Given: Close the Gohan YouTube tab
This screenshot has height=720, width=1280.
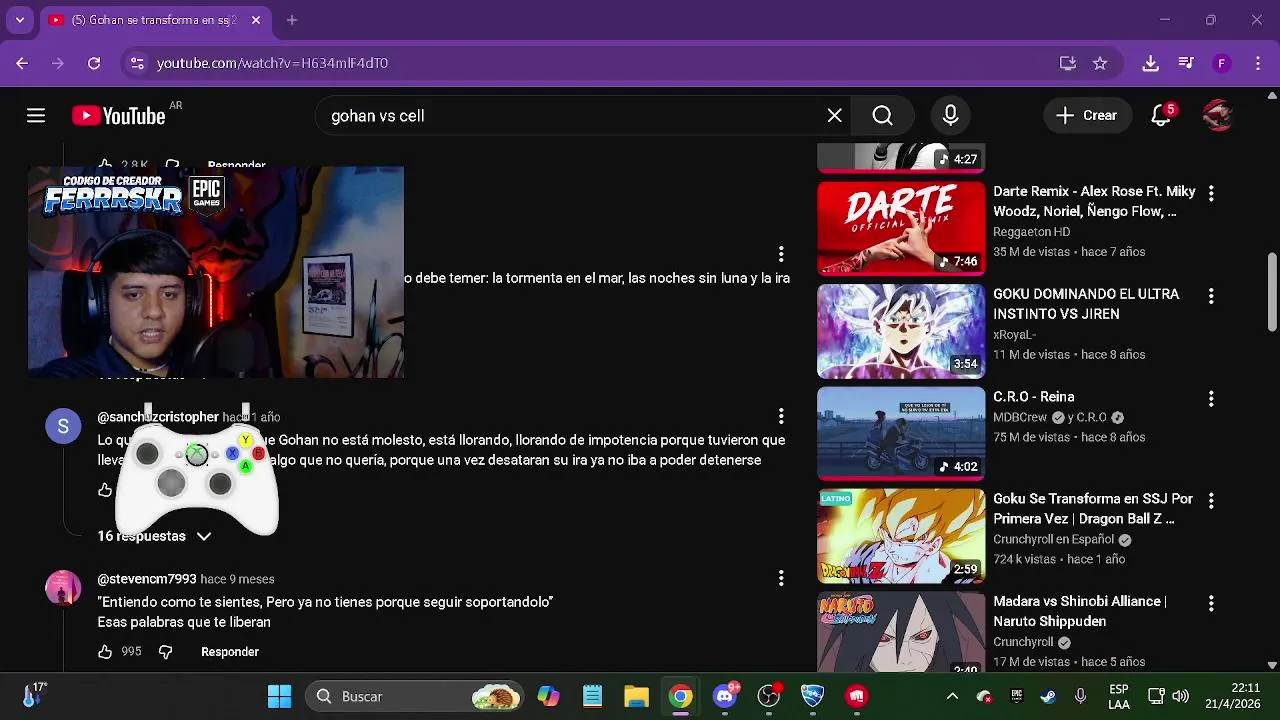Looking at the screenshot, I should coord(256,20).
